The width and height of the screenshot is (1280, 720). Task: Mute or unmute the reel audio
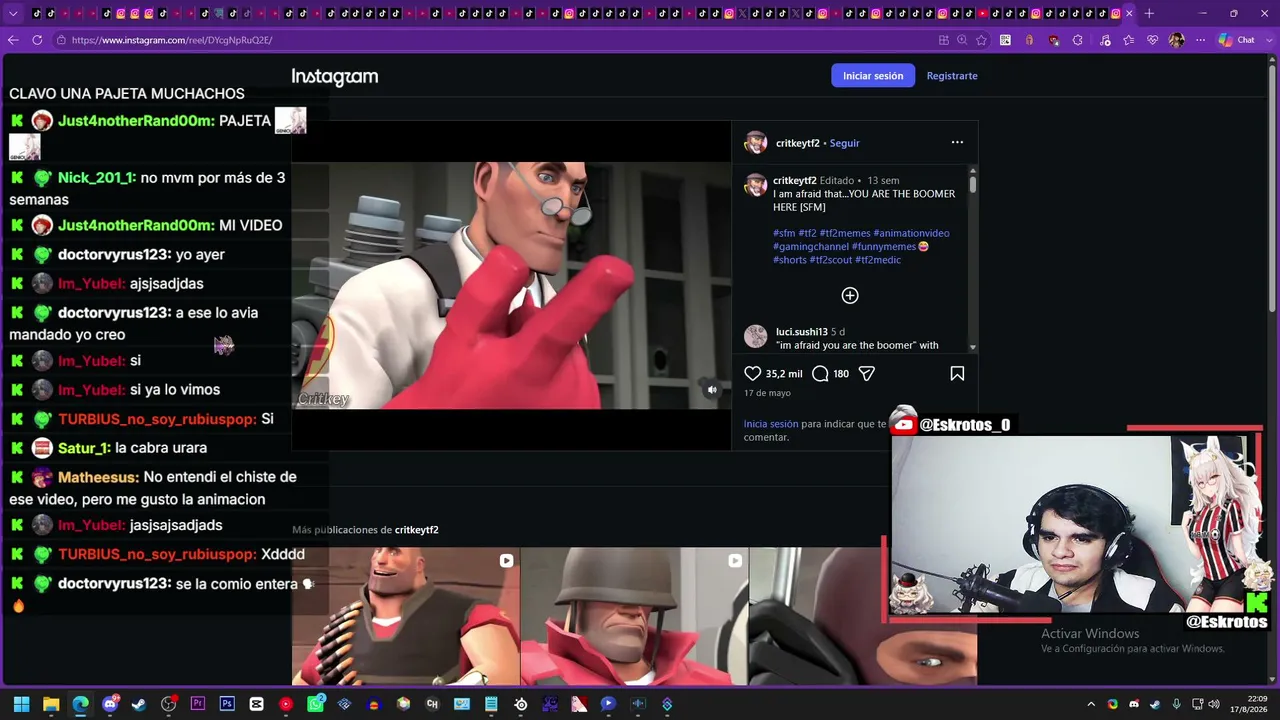[x=712, y=390]
